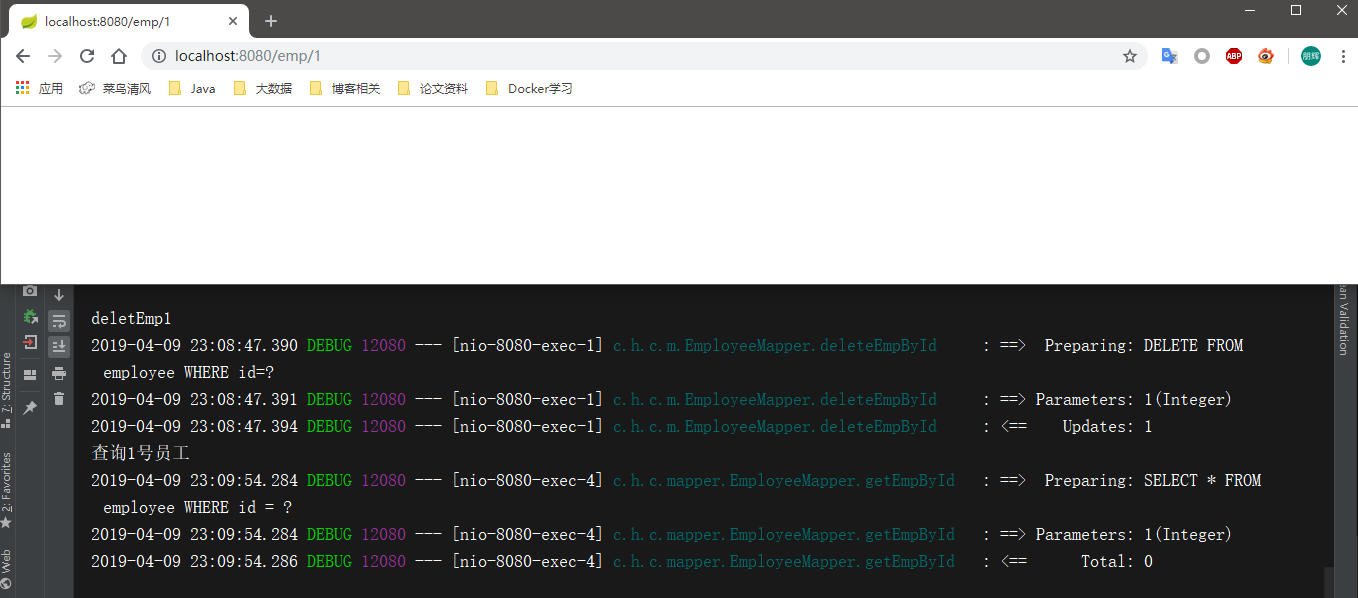This screenshot has width=1358, height=598.
Task: Open the Chrome home page
Action: 119,56
